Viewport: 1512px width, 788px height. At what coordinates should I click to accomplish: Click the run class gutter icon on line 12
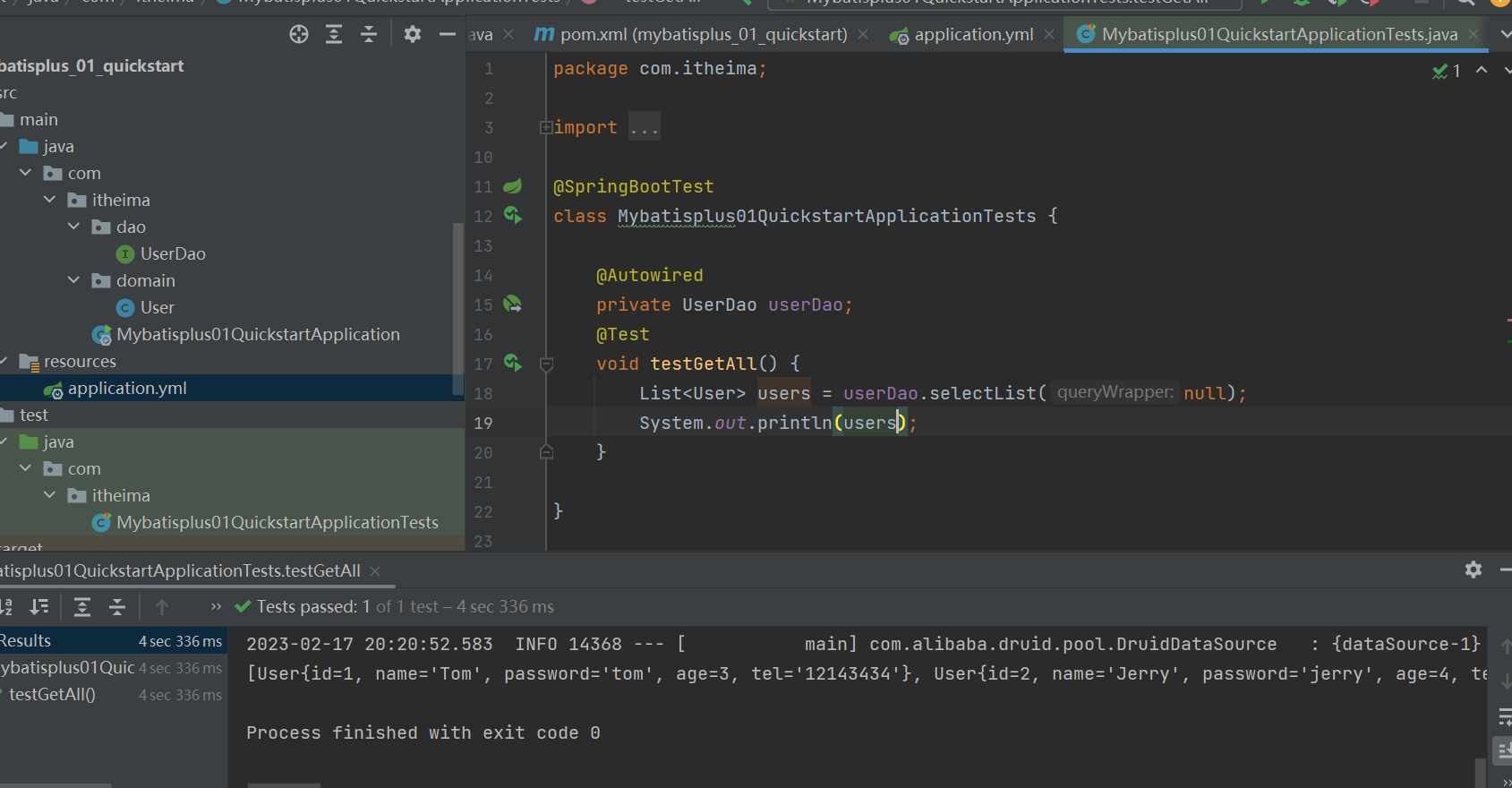click(x=512, y=215)
